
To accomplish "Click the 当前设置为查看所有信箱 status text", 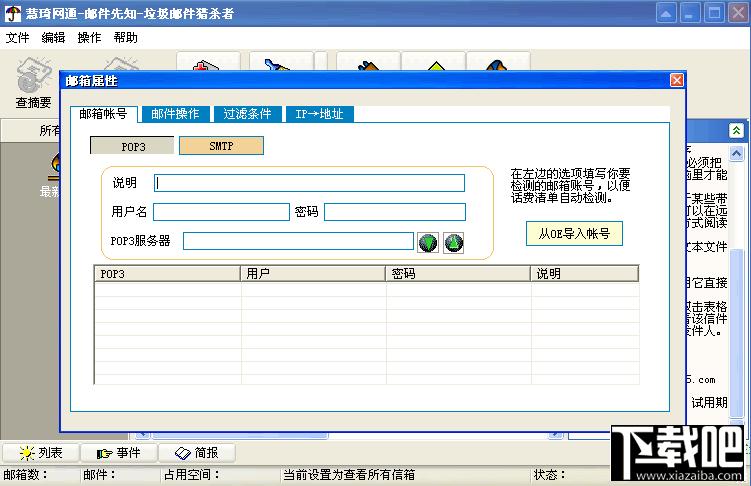I will pos(349,475).
